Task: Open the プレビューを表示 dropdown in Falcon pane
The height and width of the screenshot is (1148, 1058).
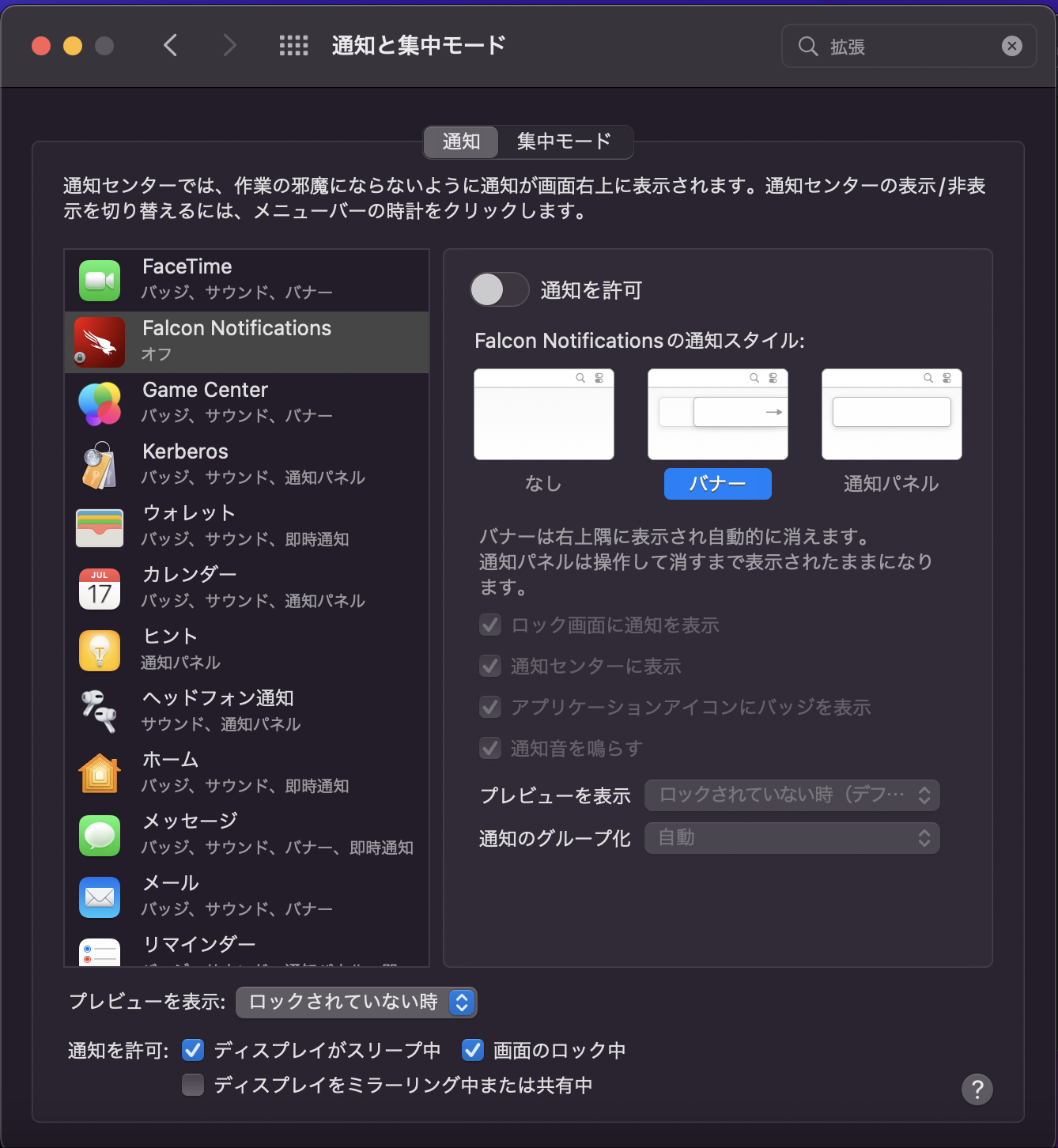Action: click(x=792, y=795)
